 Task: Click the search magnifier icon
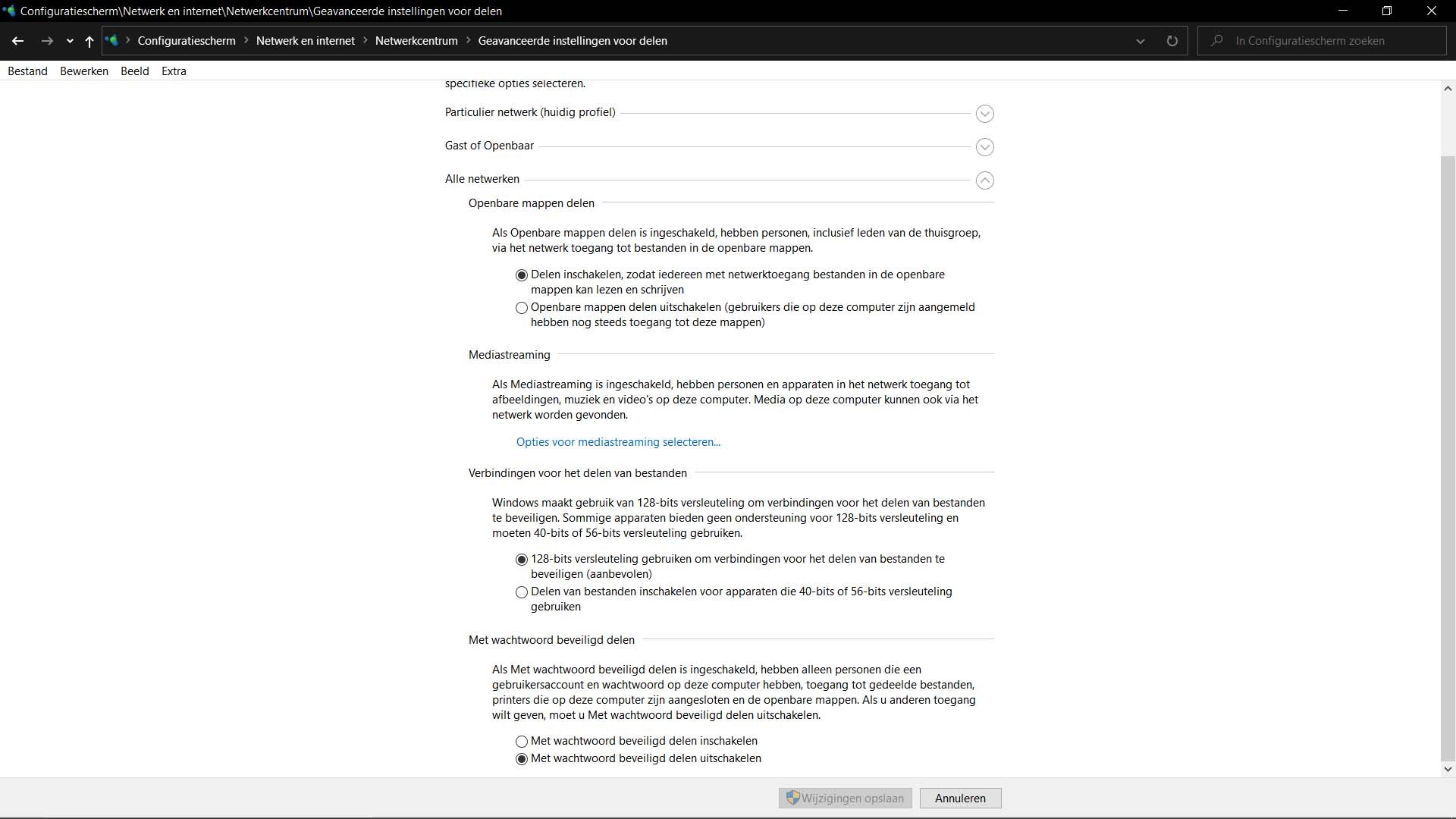[1217, 41]
